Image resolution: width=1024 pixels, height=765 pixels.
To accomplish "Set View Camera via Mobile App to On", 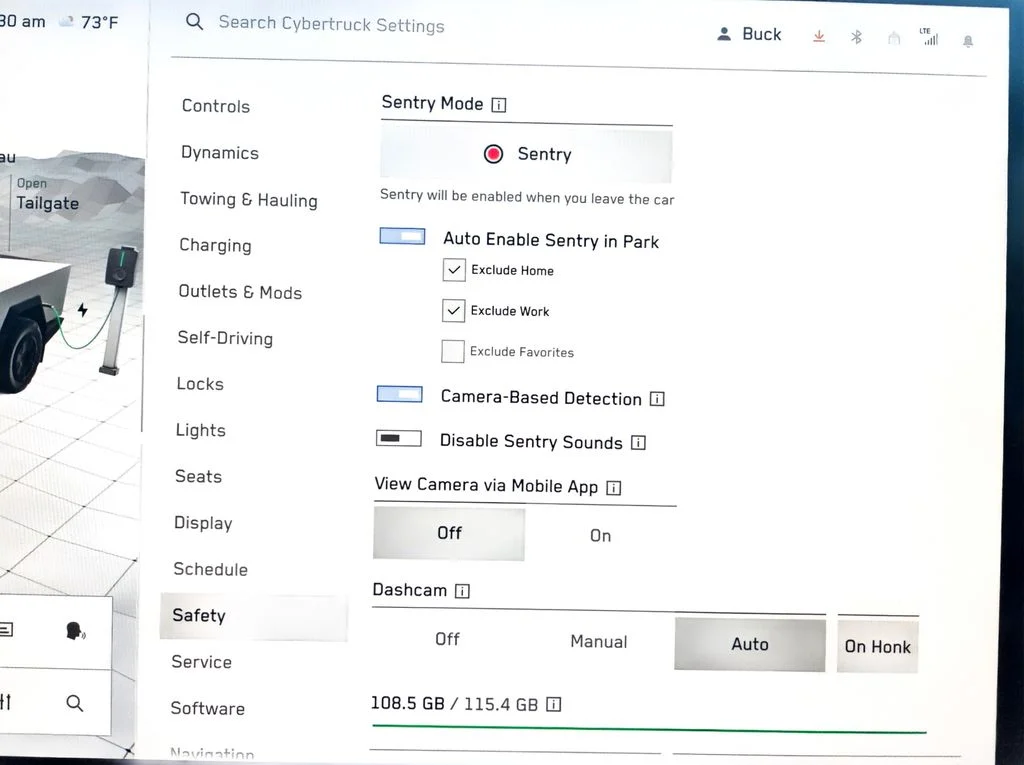I will click(x=600, y=536).
